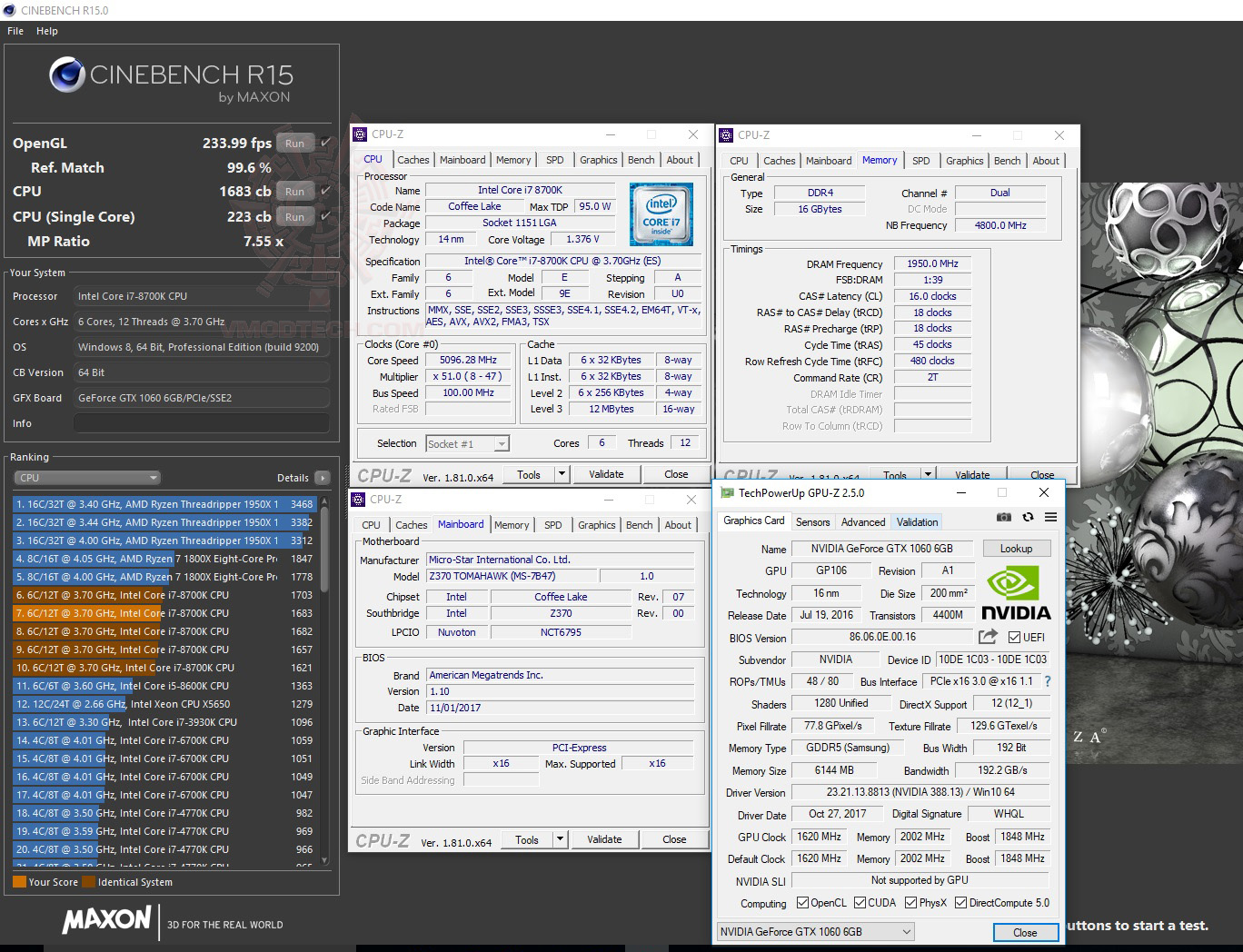
Task: Run the OpenGL benchmark
Action: [x=295, y=143]
